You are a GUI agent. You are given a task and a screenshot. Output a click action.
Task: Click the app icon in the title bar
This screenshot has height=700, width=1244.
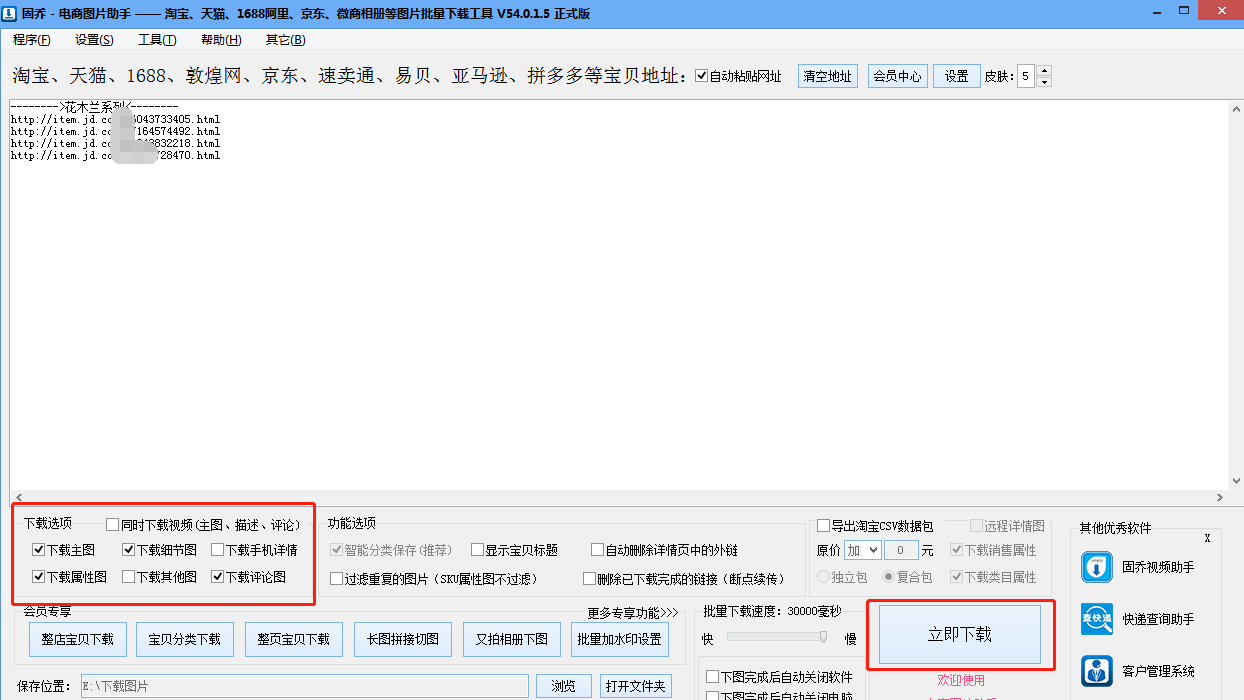(x=10, y=13)
